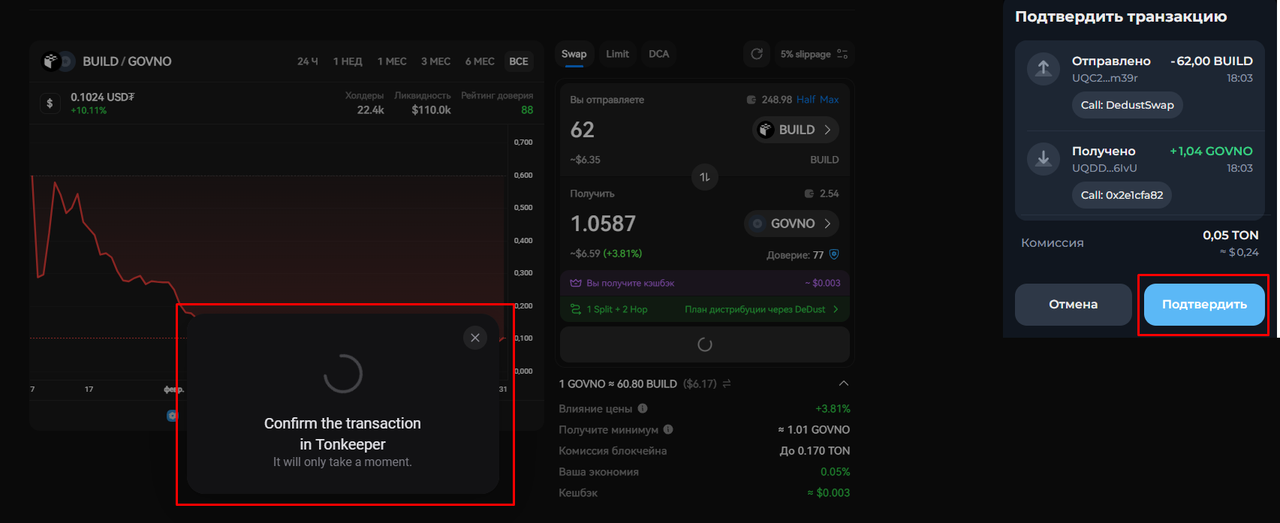This screenshot has width=1280, height=523.
Task: Swap send and receive token direction
Action: point(704,177)
